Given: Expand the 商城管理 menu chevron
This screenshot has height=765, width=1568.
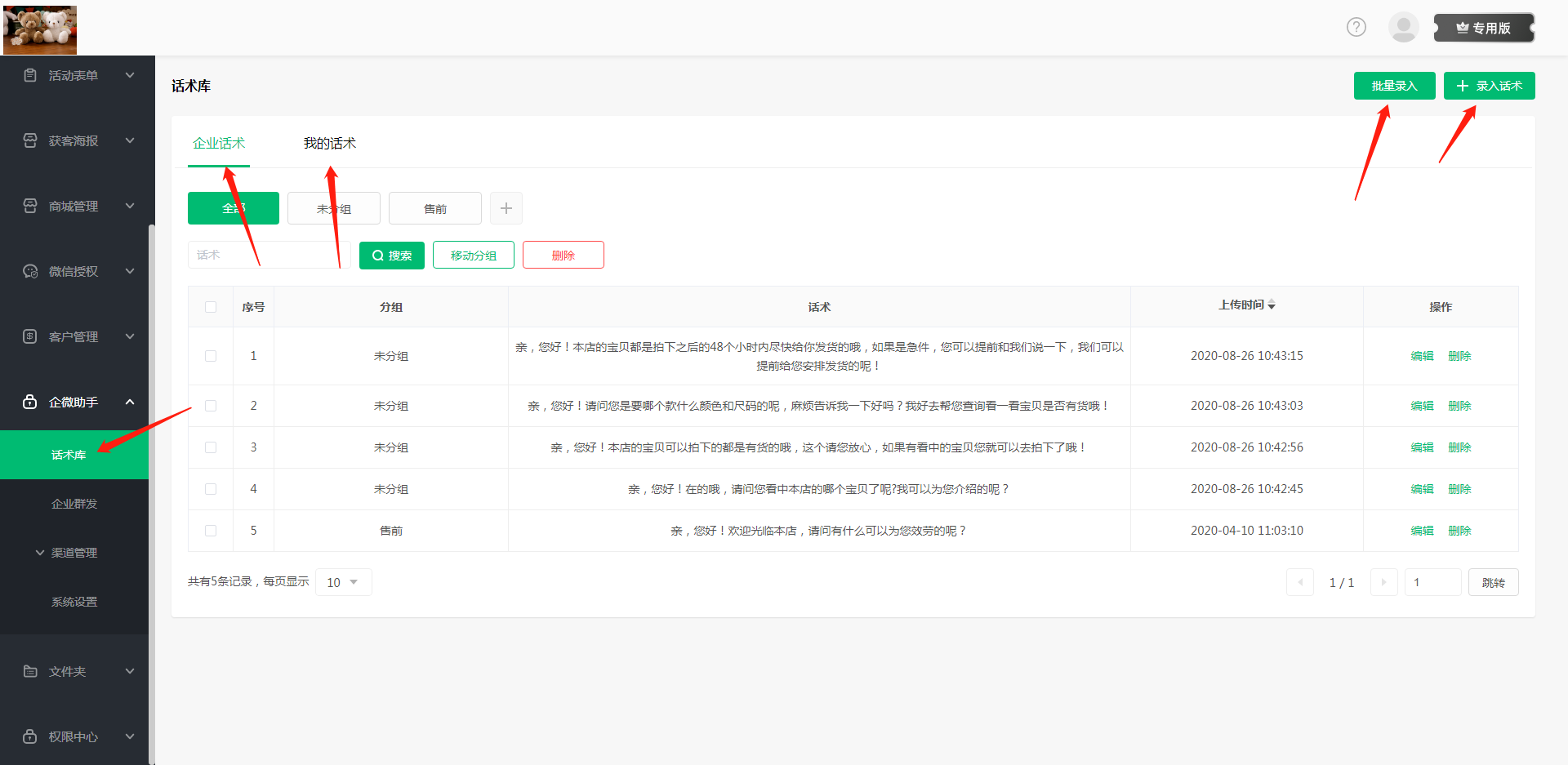Looking at the screenshot, I should coord(130,206).
